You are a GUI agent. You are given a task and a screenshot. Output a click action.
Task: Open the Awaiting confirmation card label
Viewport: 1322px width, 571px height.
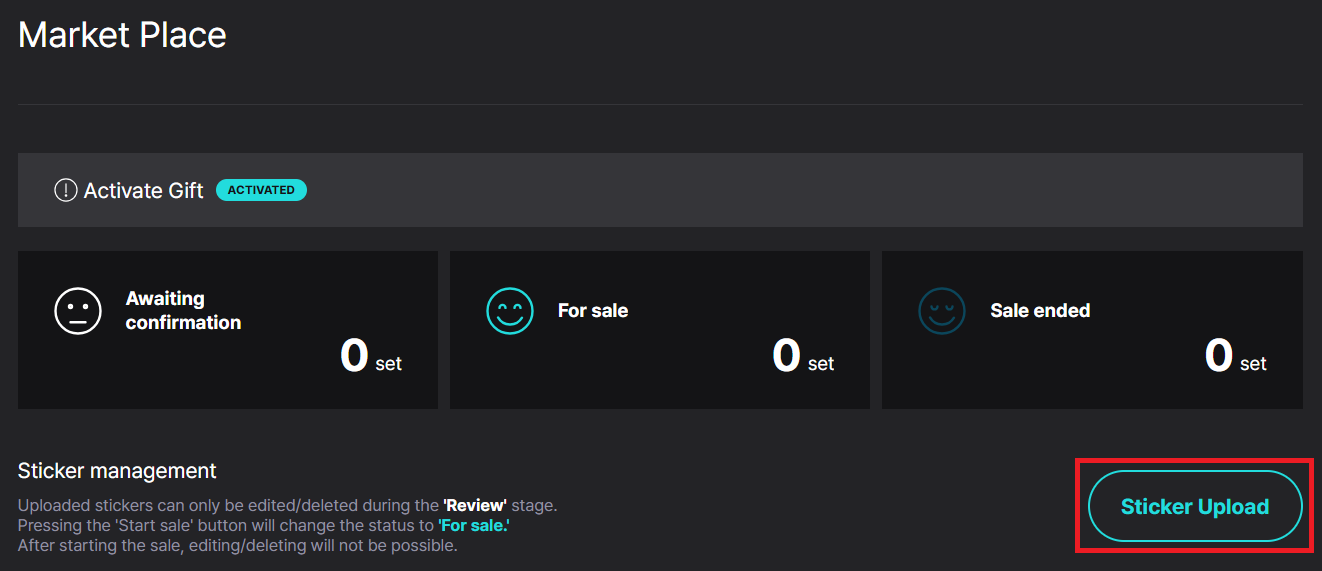pos(183,310)
